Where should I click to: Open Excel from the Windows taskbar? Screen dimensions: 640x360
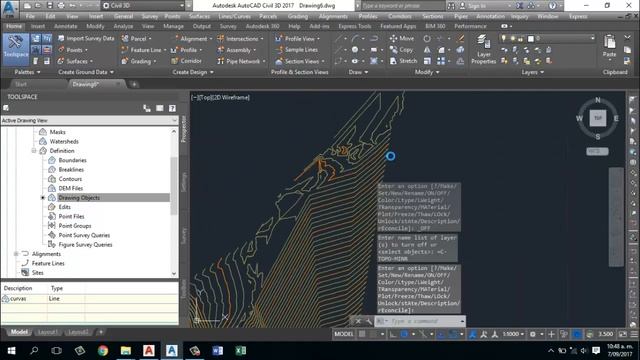[x=241, y=351]
